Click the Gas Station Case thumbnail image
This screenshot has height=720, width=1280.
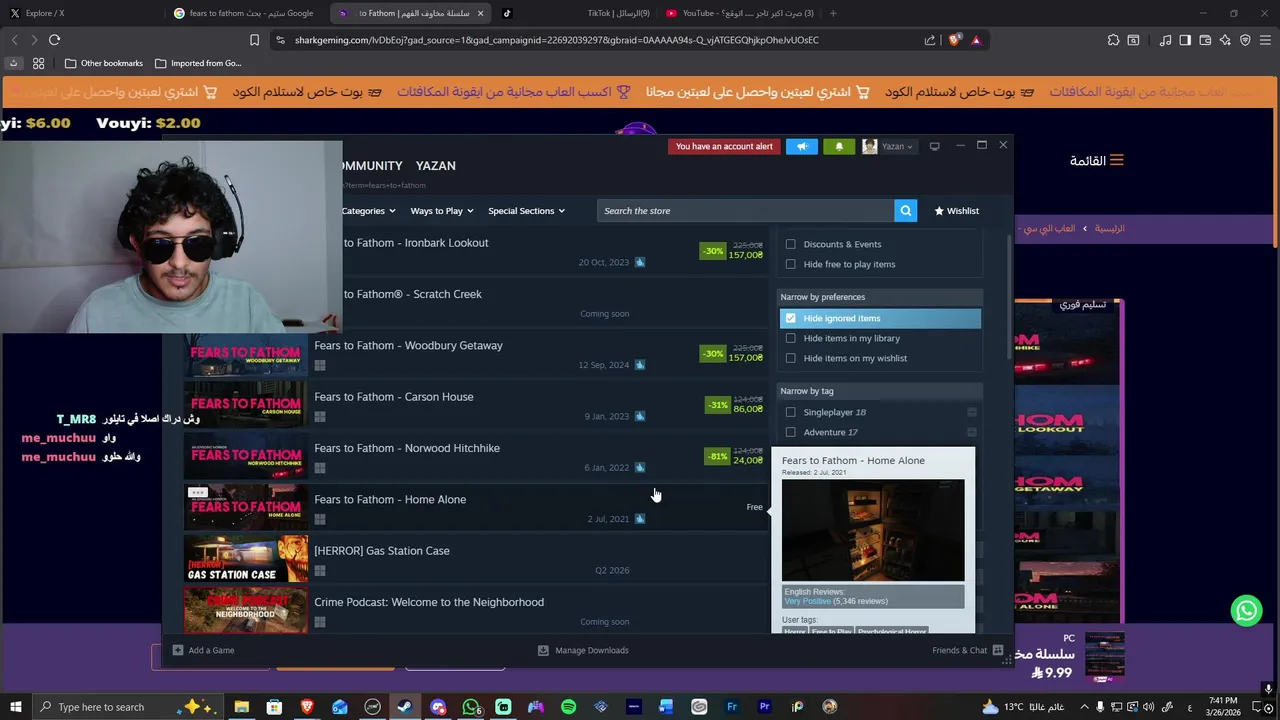[246, 559]
